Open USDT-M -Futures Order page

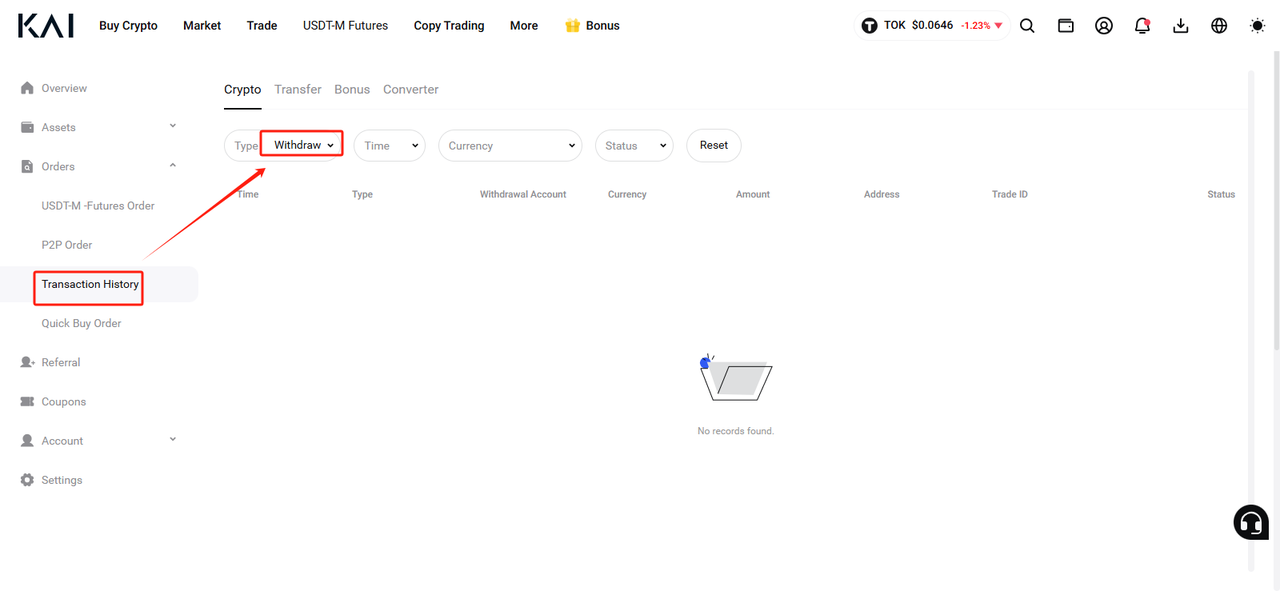tap(98, 206)
